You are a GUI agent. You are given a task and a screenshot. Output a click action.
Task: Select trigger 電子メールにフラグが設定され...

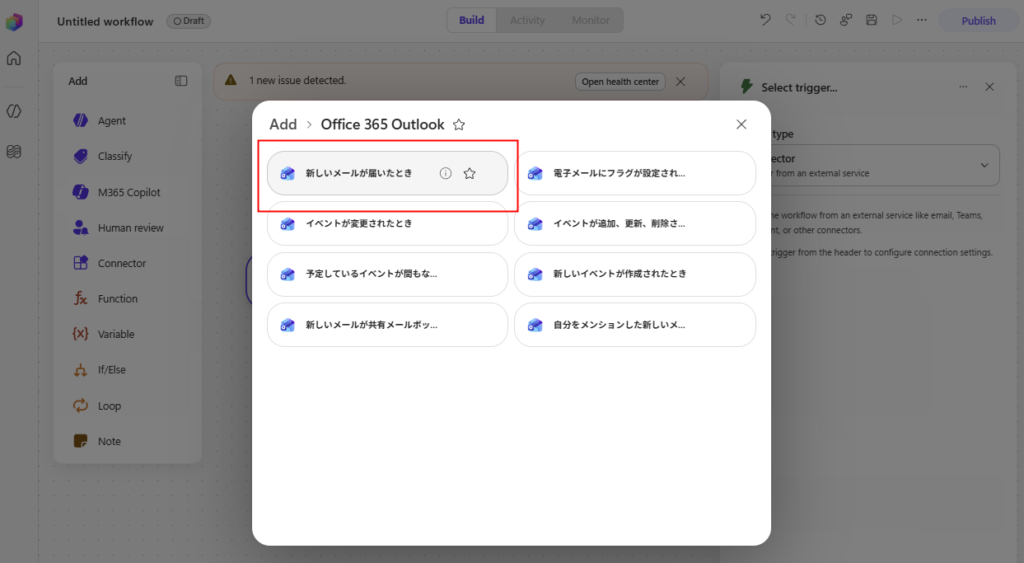click(x=635, y=173)
